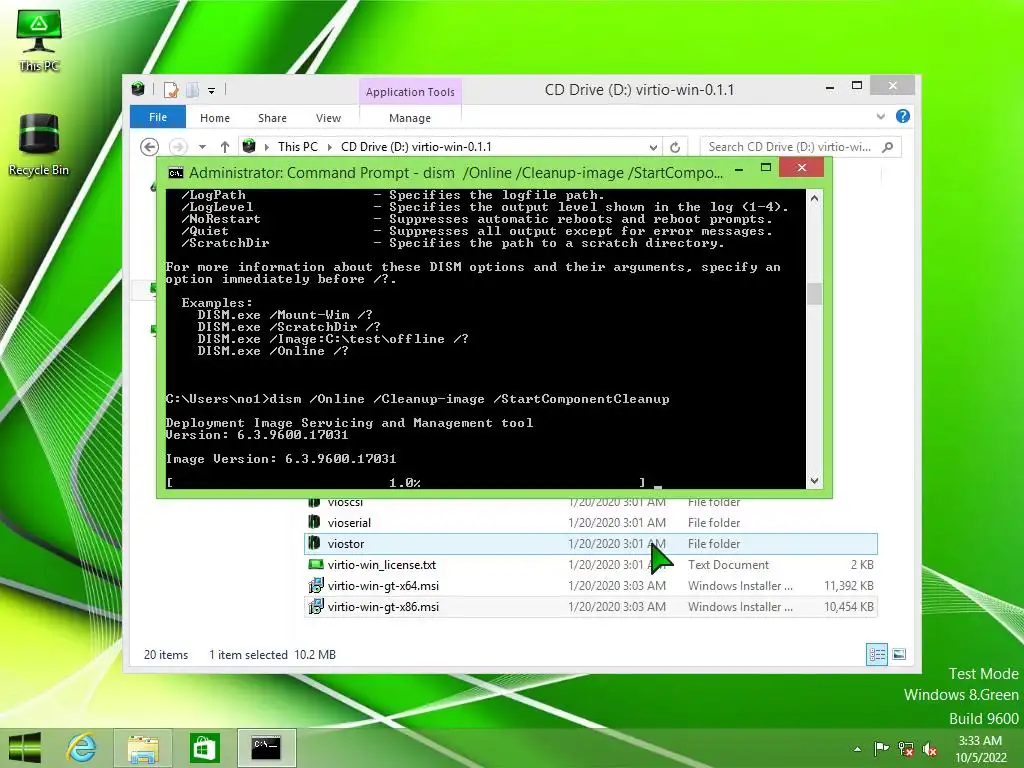Open Action Center flag icon

tap(881, 748)
